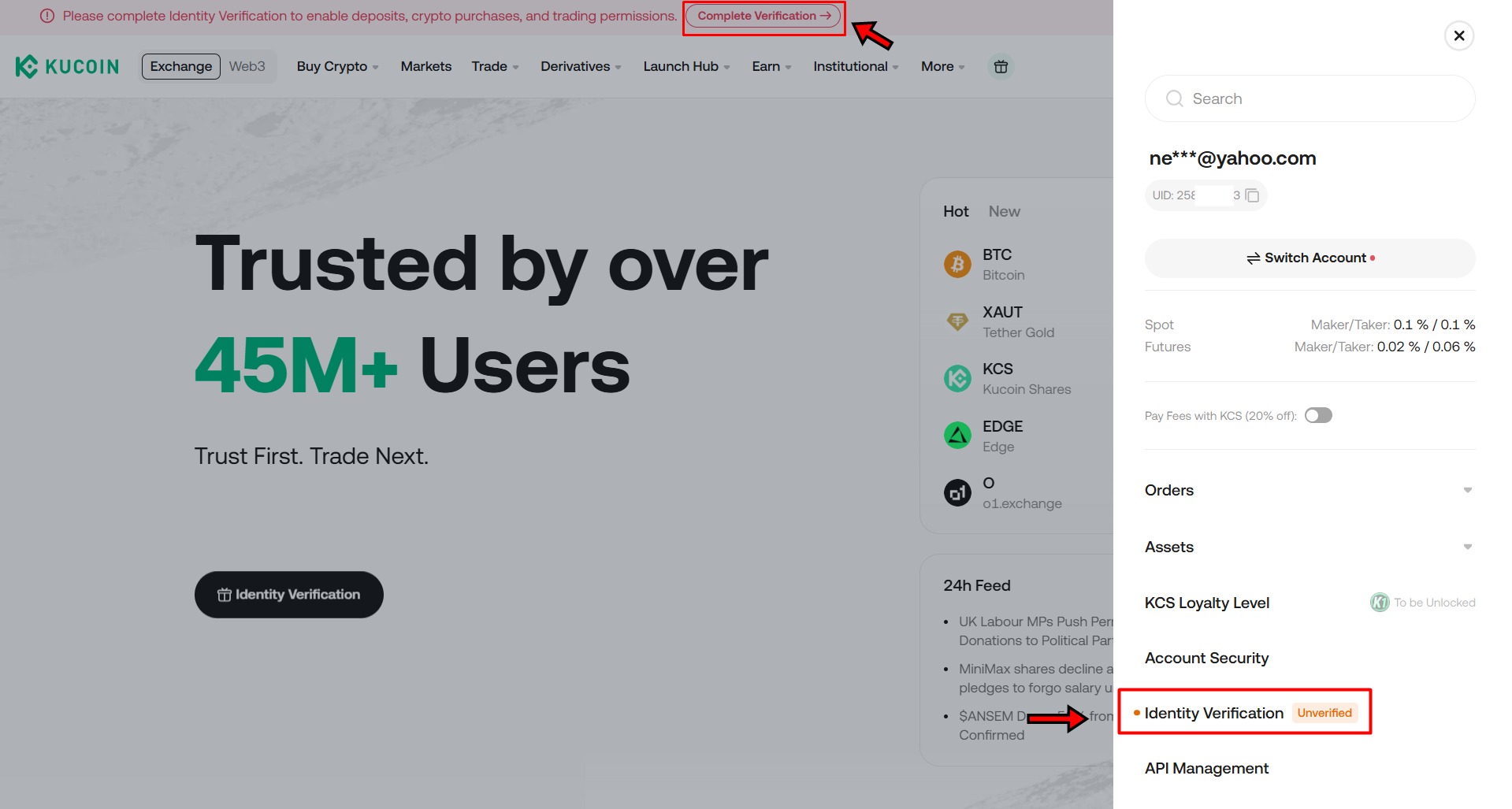Open the $ANSEM news item
This screenshot has height=809, width=1512.
(x=1035, y=726)
